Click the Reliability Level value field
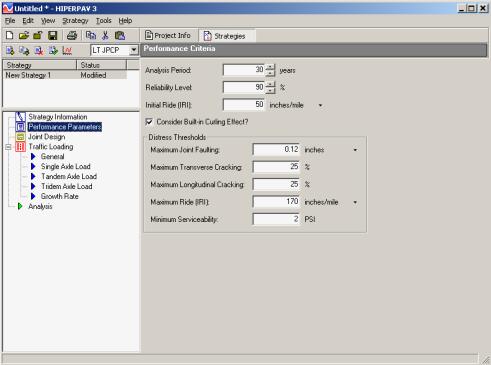This screenshot has height=365, width=491. [244, 87]
